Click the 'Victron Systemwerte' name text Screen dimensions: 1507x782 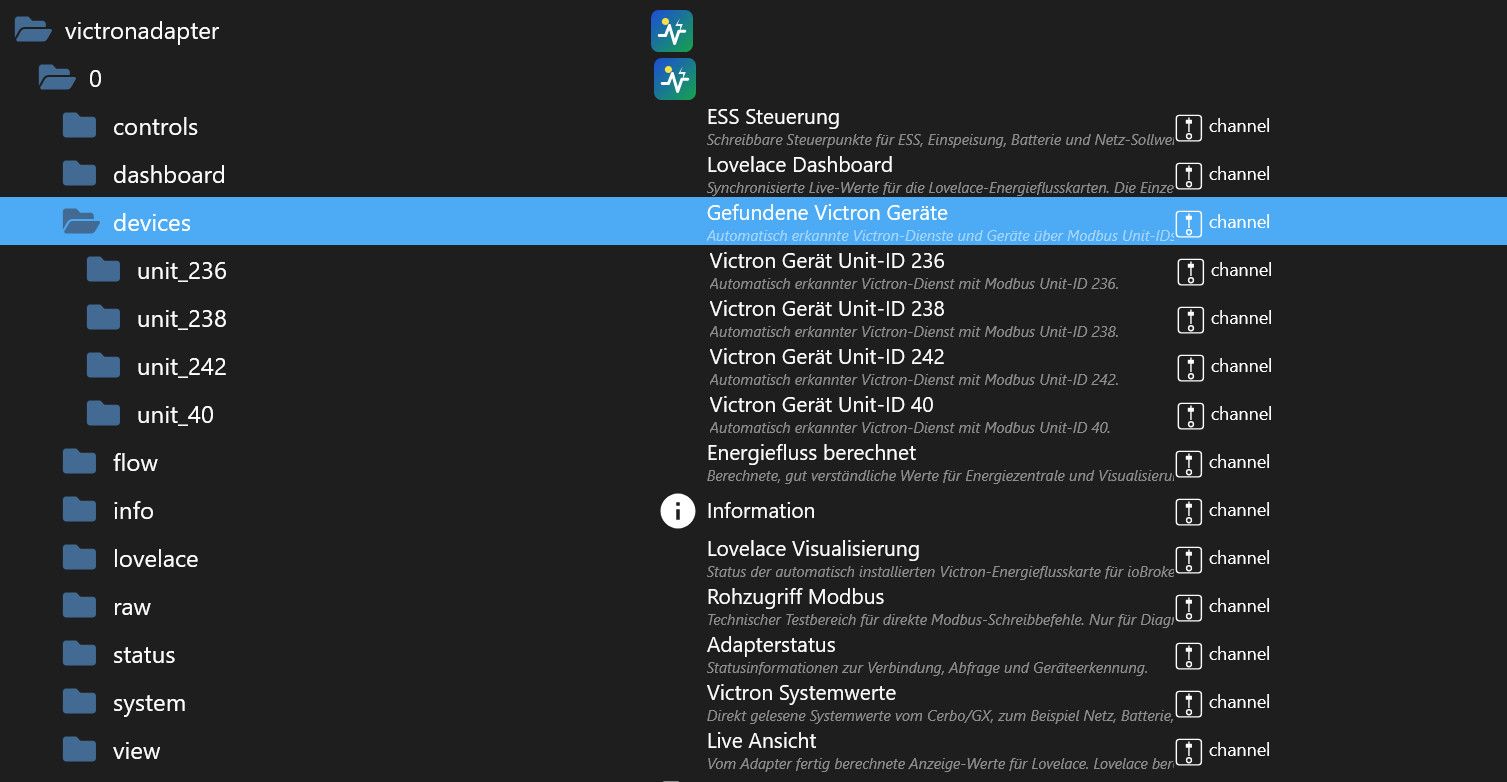802,693
